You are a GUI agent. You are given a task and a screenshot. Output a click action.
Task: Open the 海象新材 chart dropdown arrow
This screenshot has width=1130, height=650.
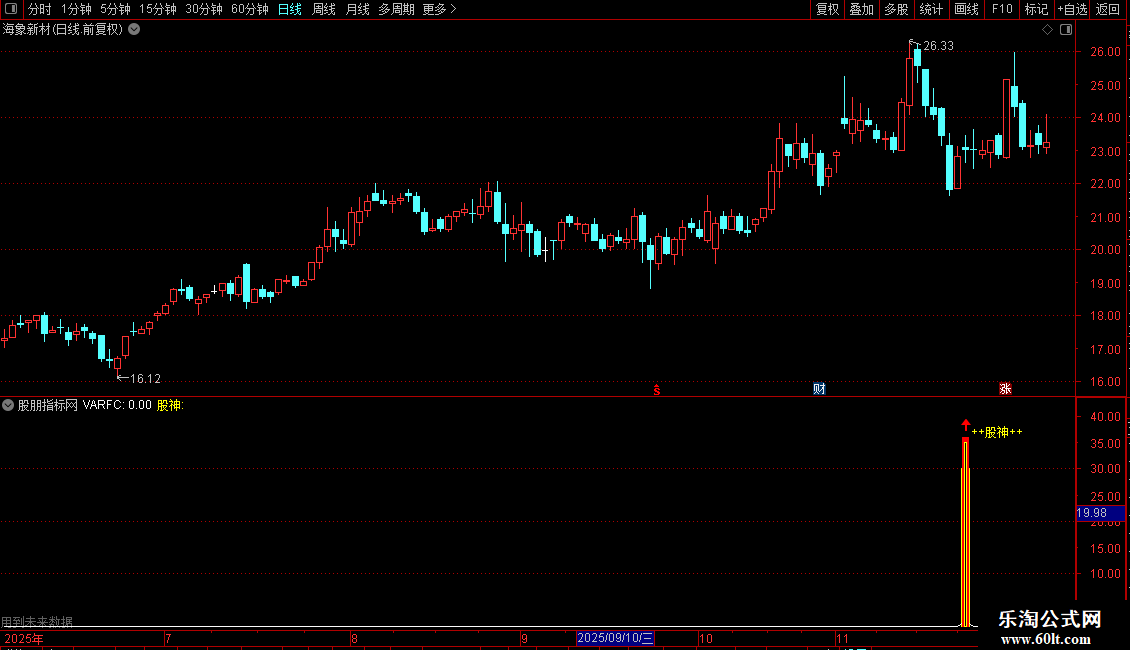click(x=134, y=30)
